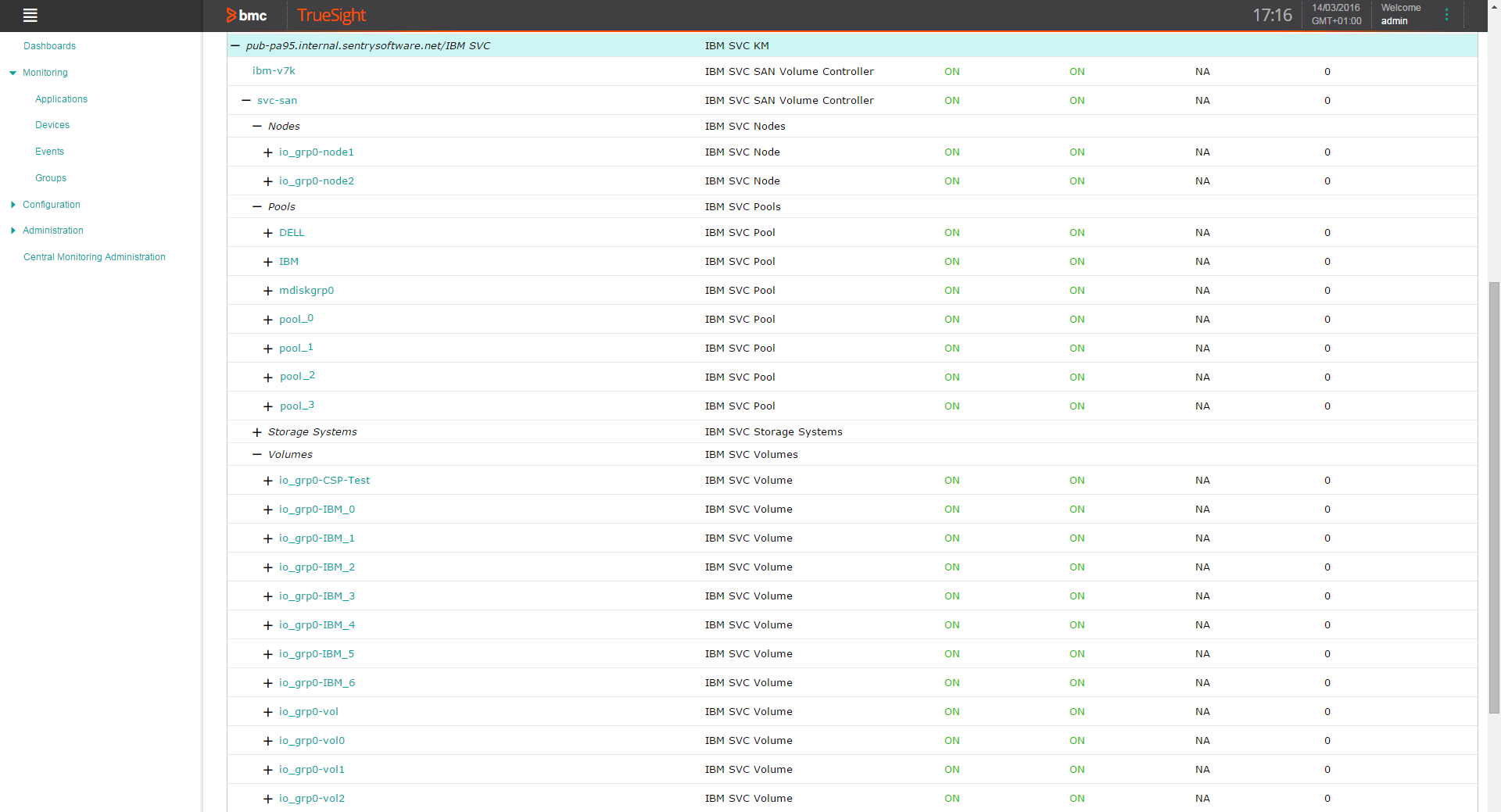Click the 17:16 clock display
The height and width of the screenshot is (812, 1501).
coord(1273,15)
